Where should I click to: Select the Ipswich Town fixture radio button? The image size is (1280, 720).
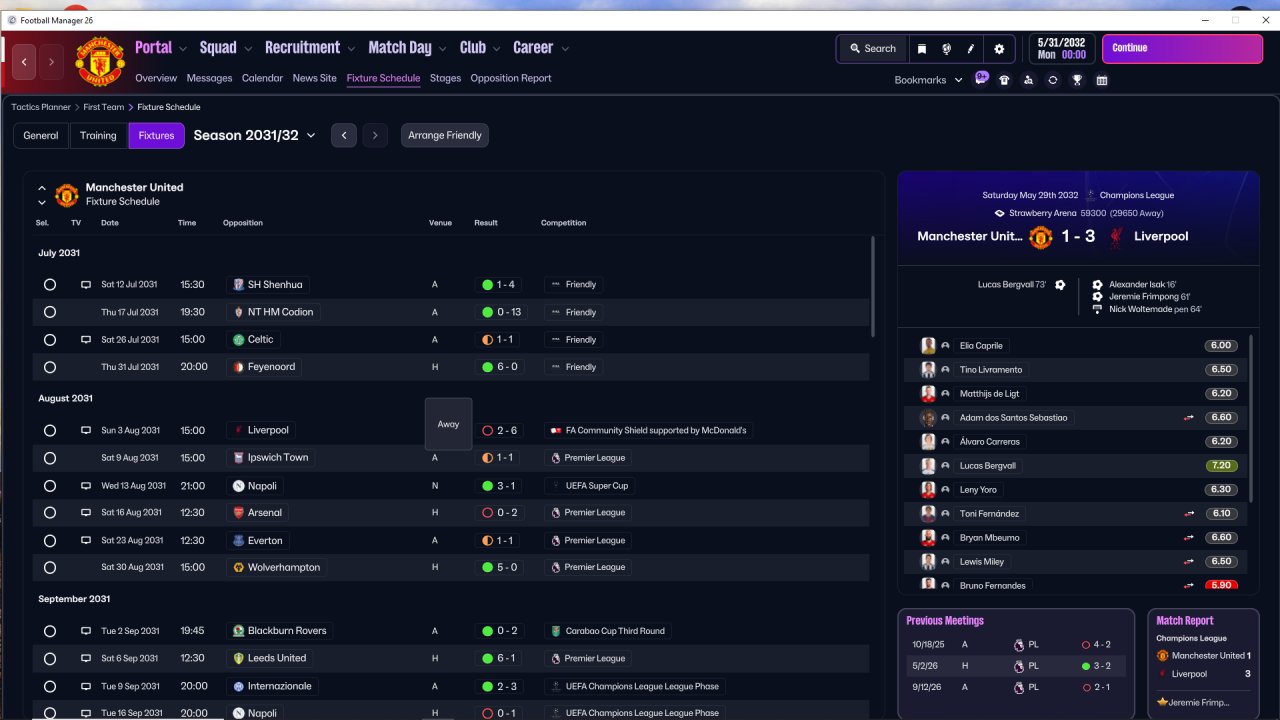(50, 458)
